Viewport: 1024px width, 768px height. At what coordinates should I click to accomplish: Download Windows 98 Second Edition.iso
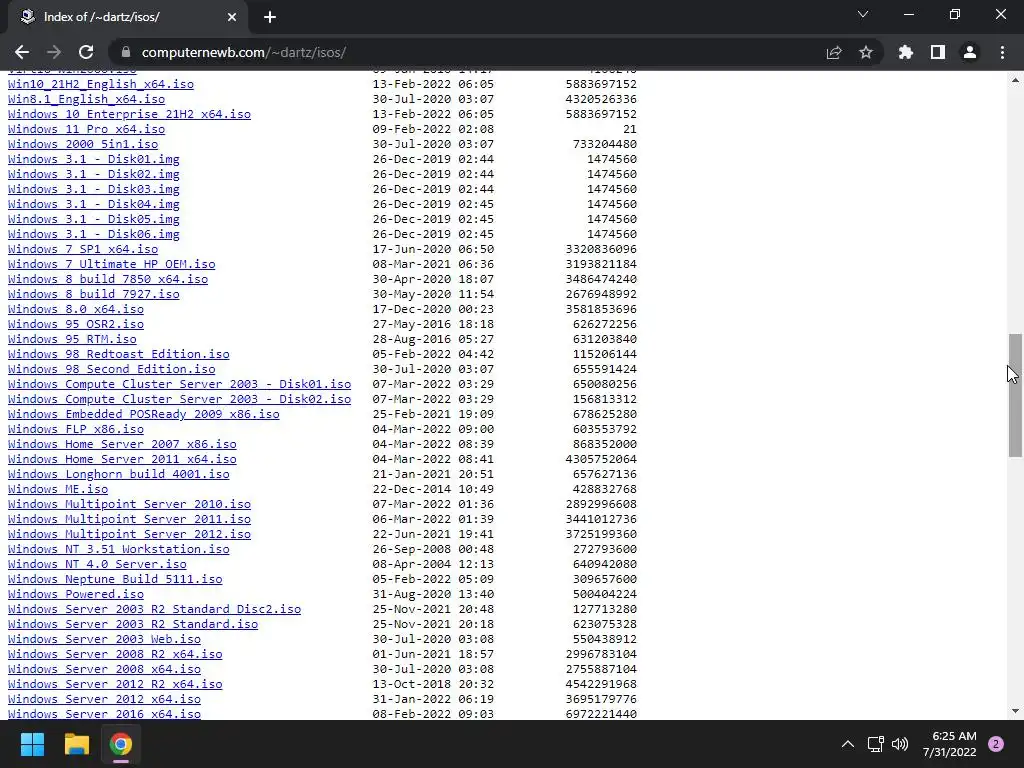[x=112, y=370]
